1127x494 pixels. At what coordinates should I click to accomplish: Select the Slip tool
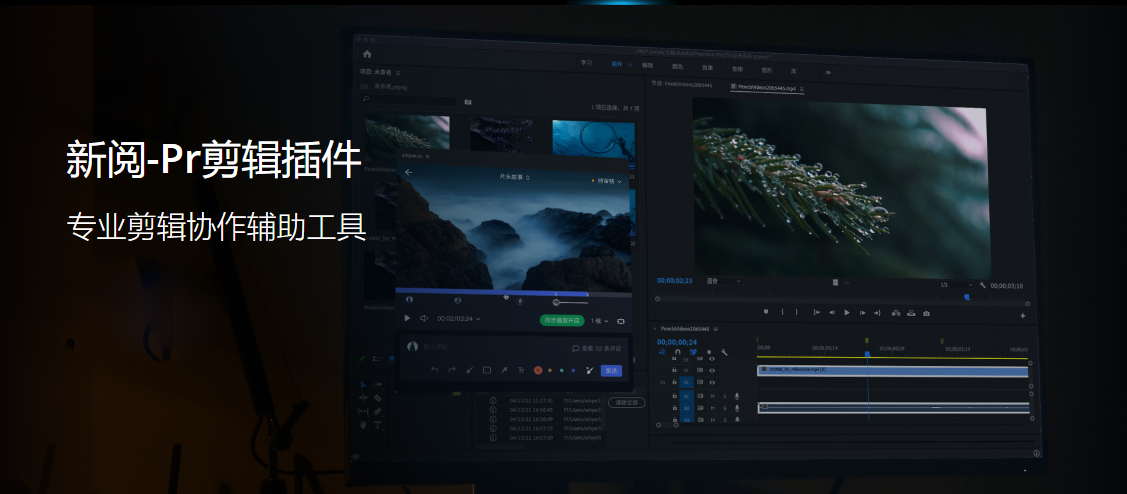[363, 411]
